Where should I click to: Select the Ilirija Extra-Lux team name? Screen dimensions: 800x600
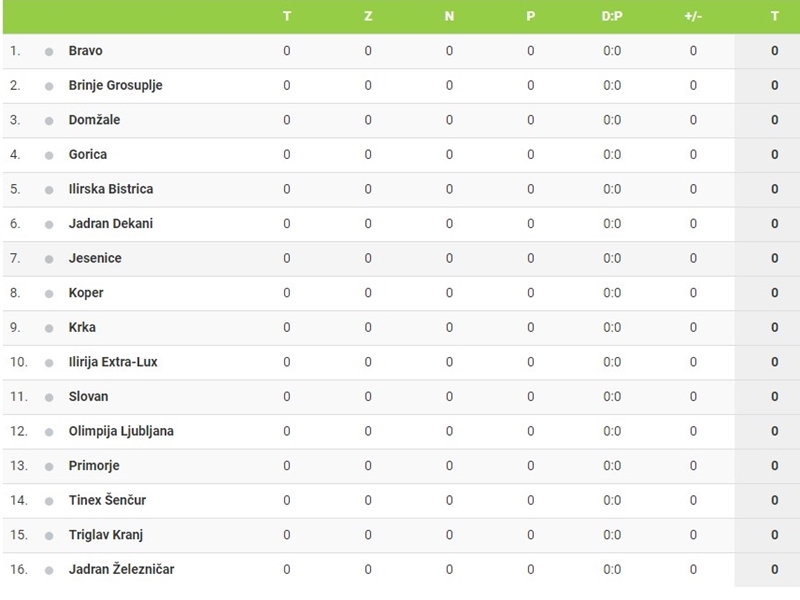point(113,362)
